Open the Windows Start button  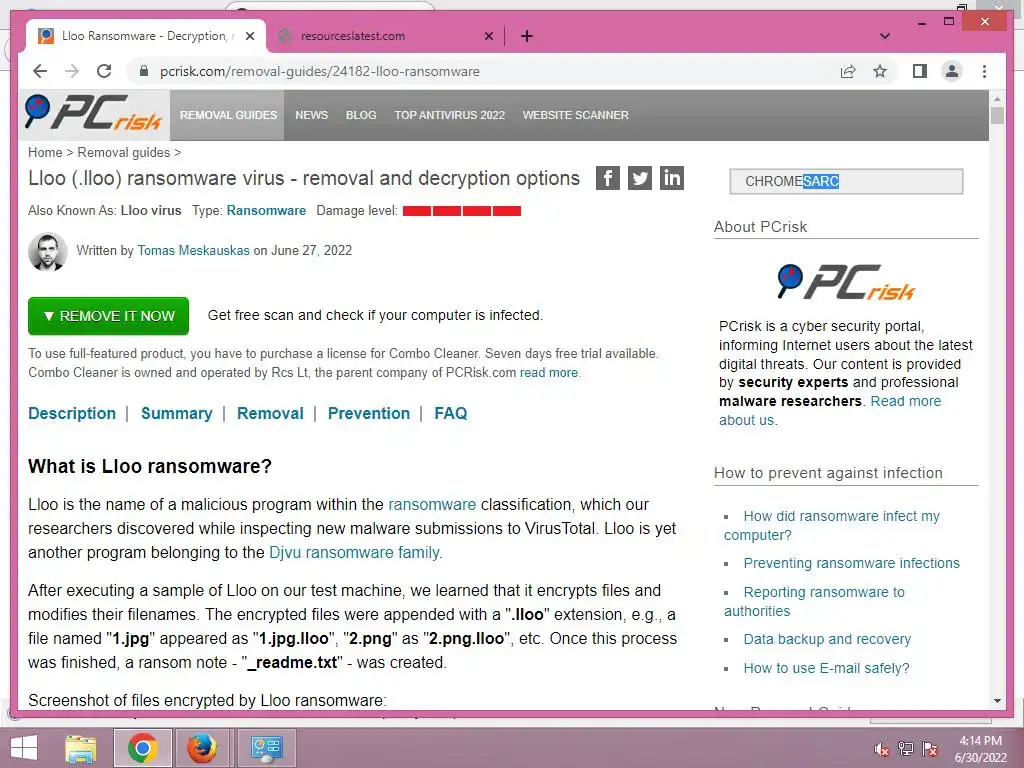[x=24, y=748]
